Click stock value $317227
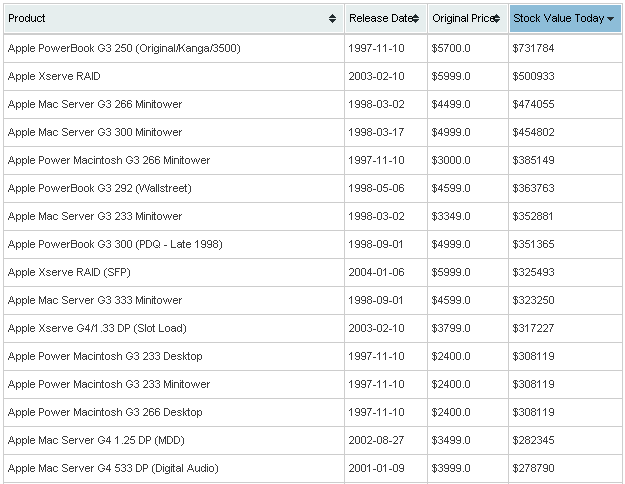The image size is (625, 484). tap(533, 328)
